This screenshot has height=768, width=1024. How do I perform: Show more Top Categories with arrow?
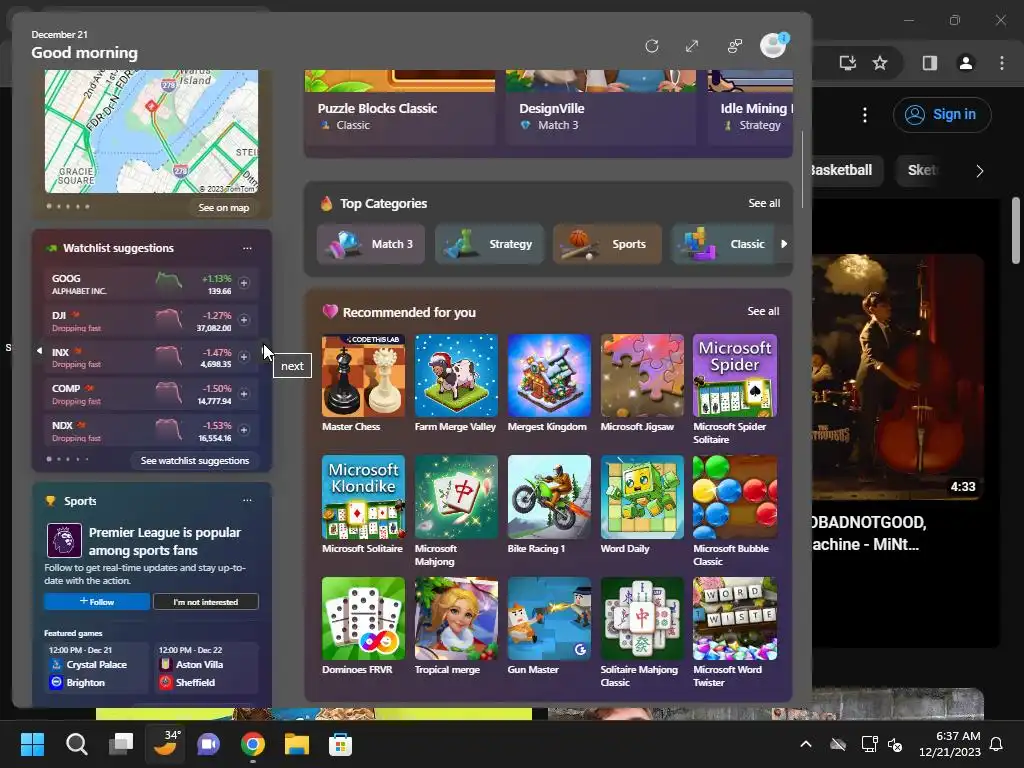click(x=784, y=244)
